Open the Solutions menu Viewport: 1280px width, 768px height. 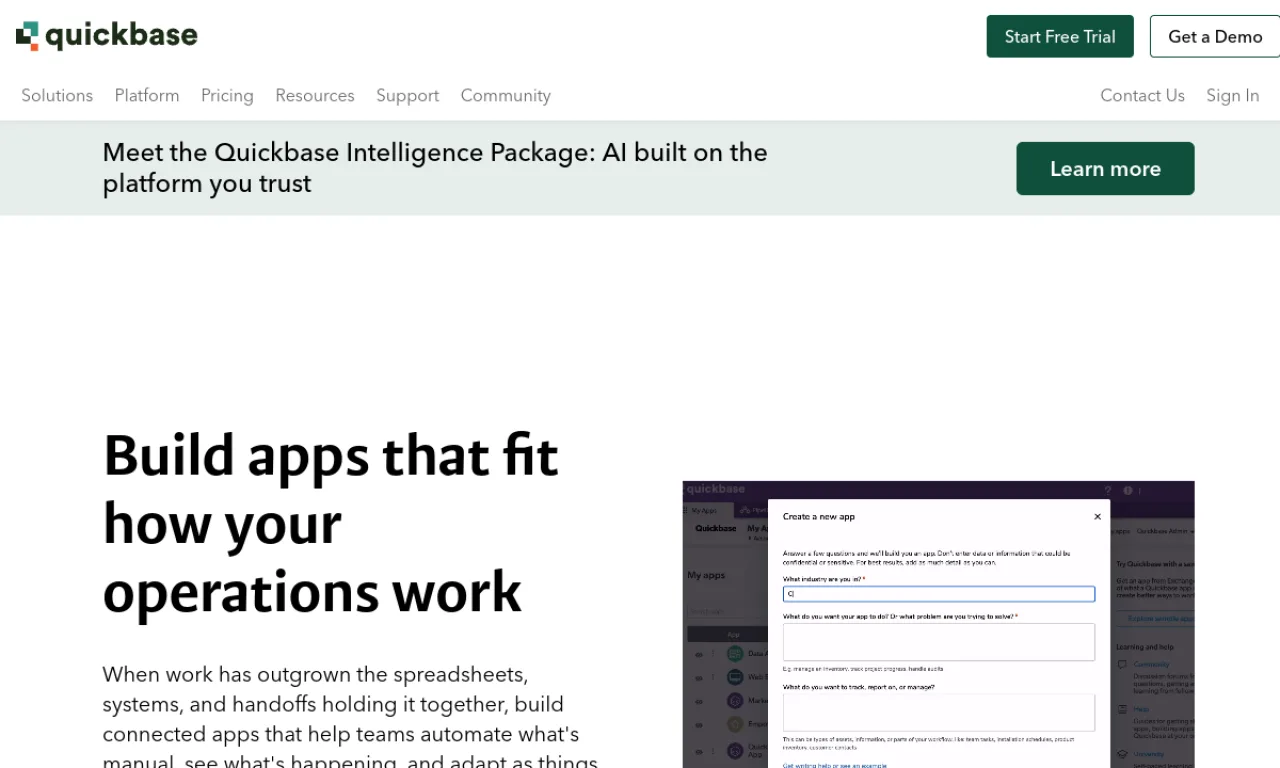point(57,95)
